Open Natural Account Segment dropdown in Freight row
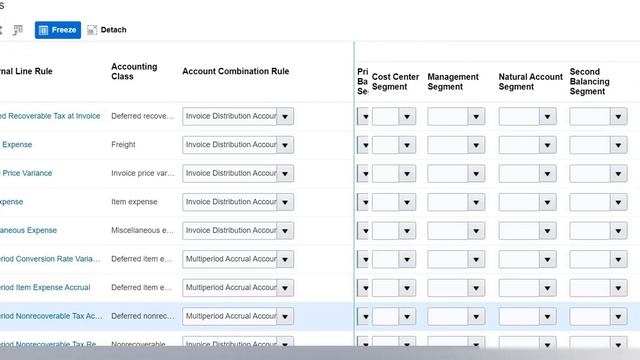This screenshot has height=360, width=640. tap(547, 145)
